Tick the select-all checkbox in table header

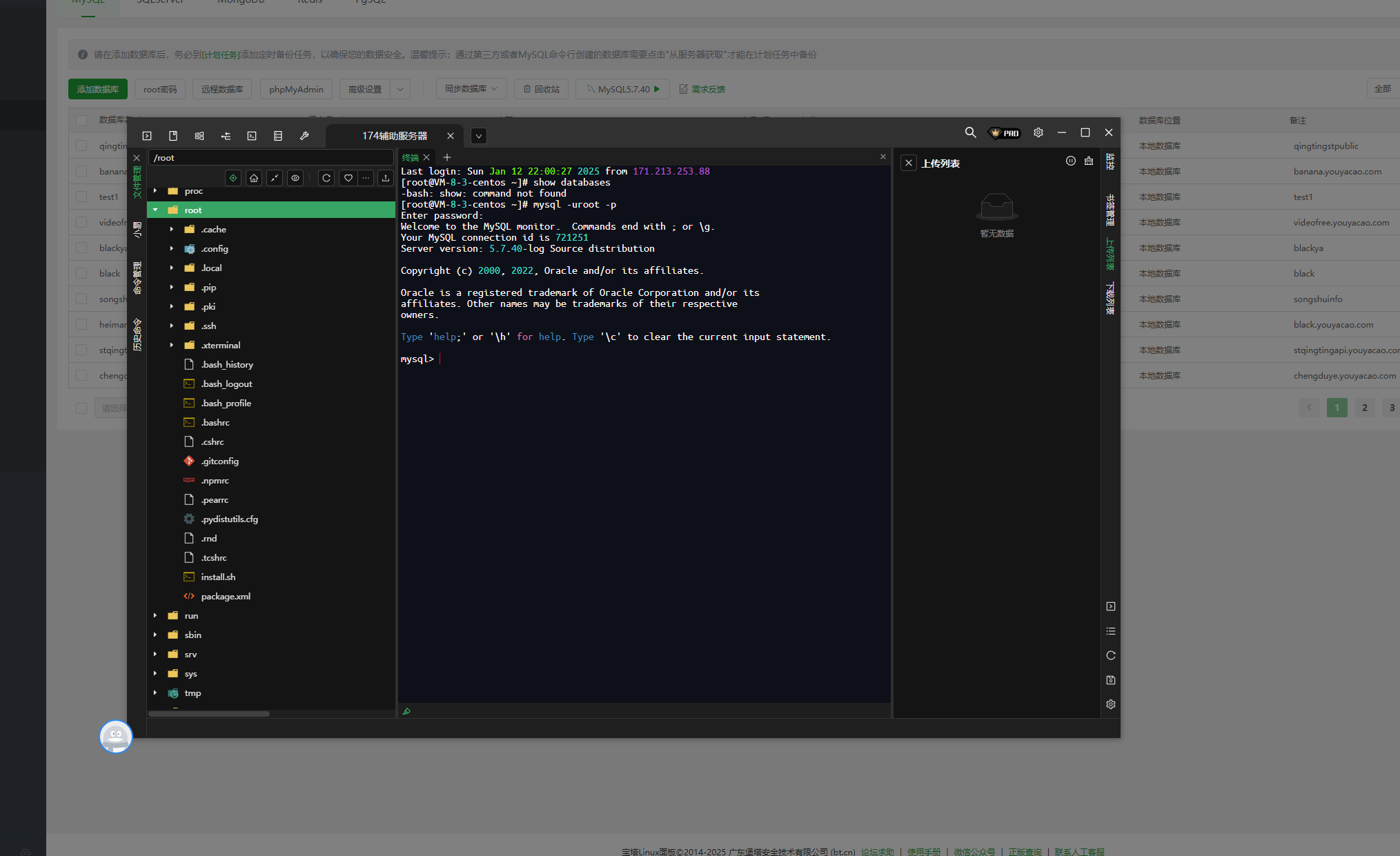click(x=81, y=120)
